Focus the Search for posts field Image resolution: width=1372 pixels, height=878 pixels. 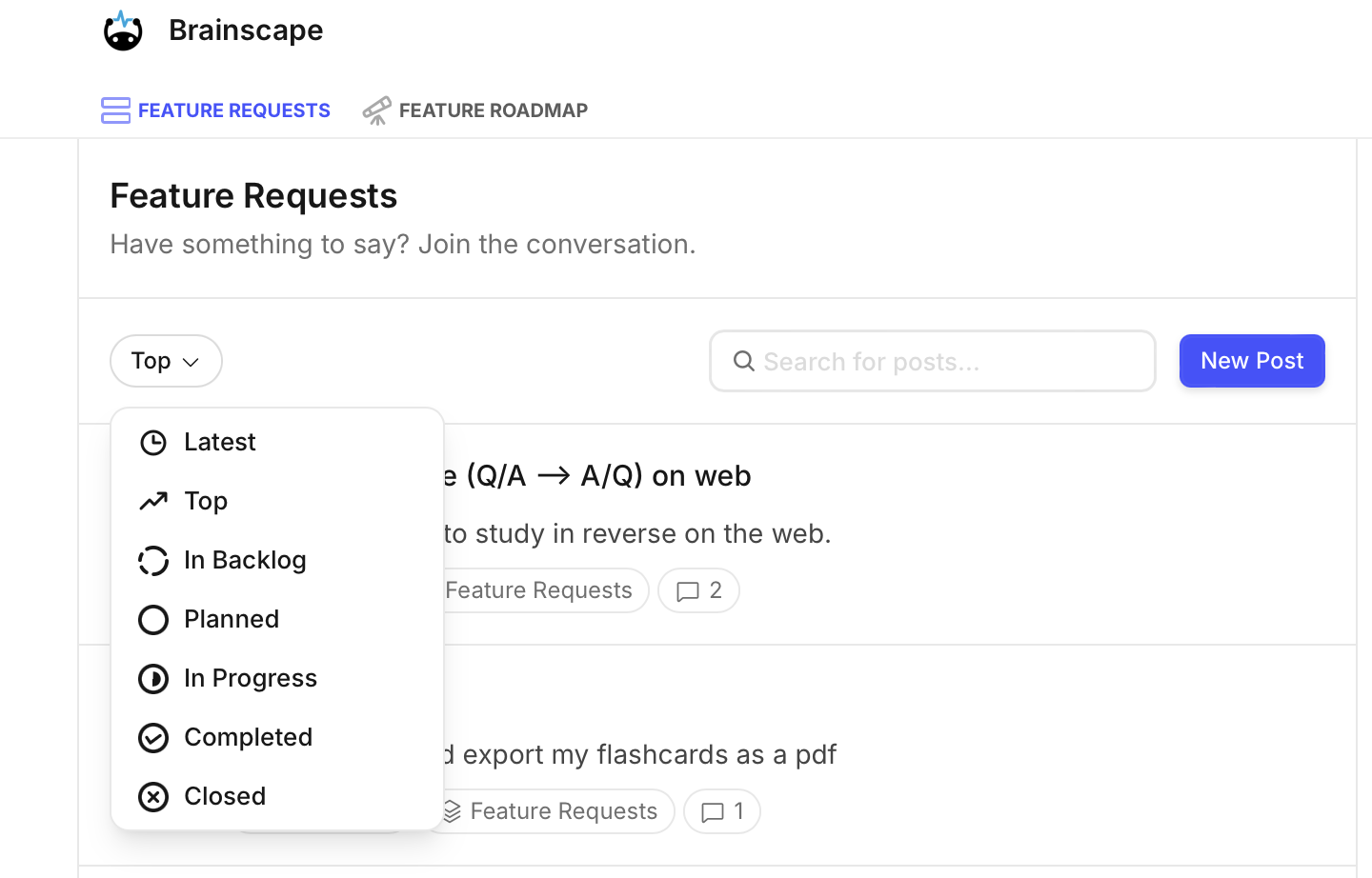[933, 361]
